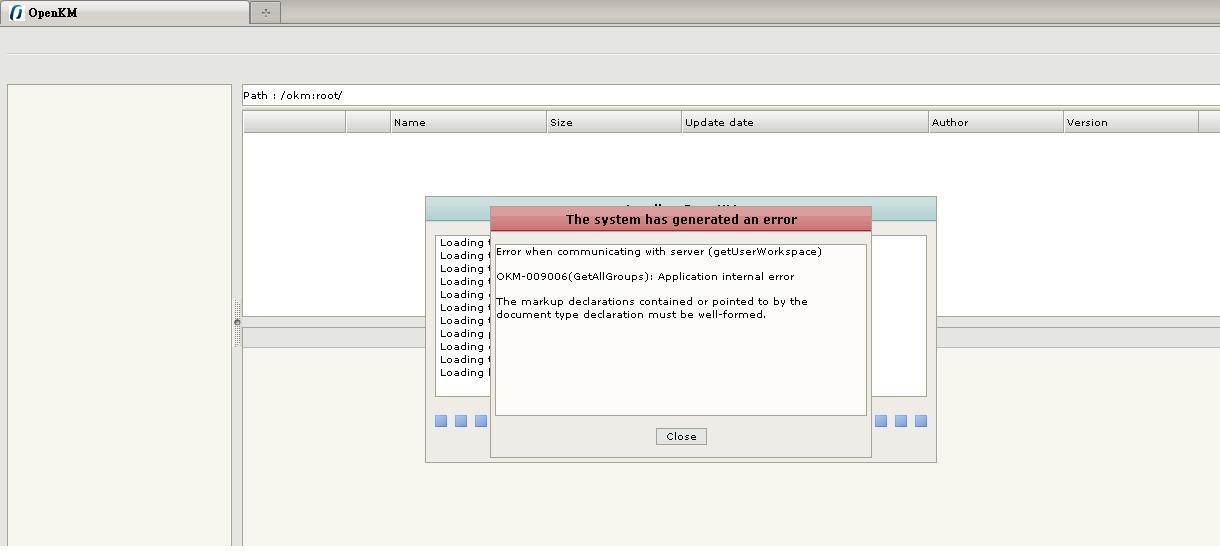
Task: Click the Close button in error dialog
Action: tap(681, 436)
